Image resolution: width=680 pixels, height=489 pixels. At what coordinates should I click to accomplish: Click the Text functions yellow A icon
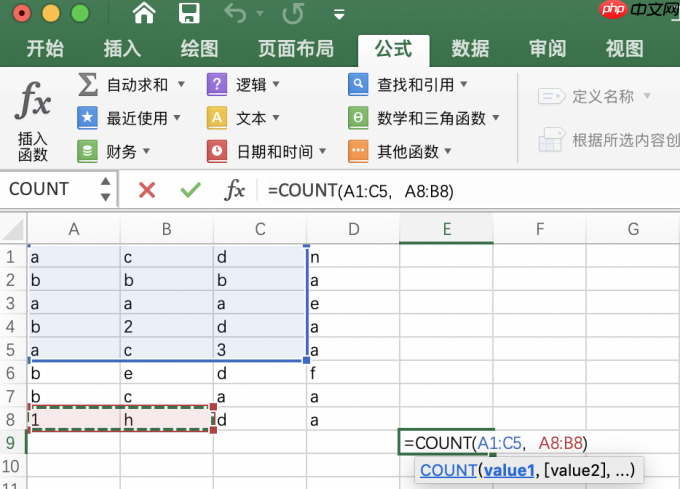click(217, 117)
